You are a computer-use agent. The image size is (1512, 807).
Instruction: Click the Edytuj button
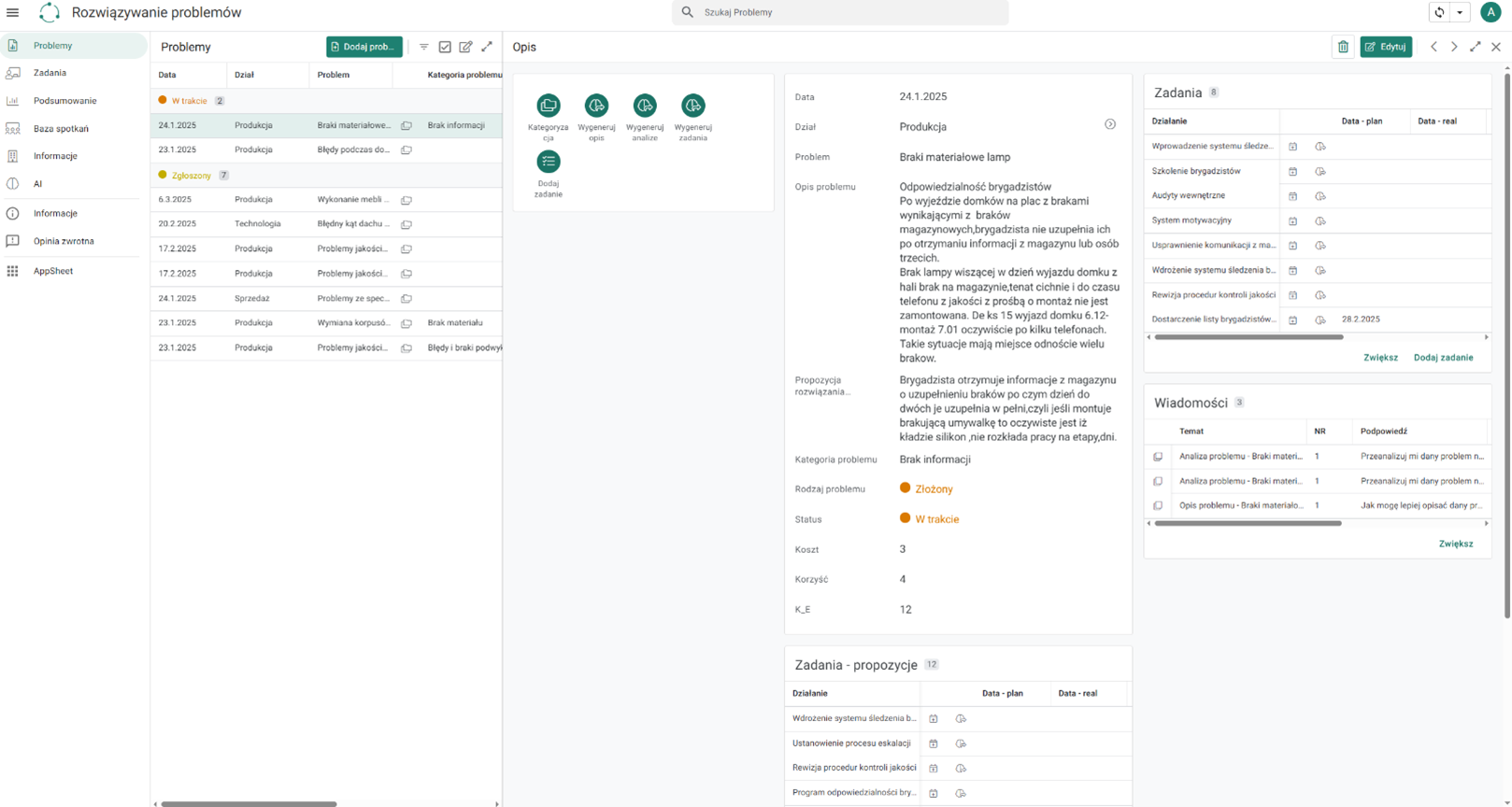[1386, 47]
